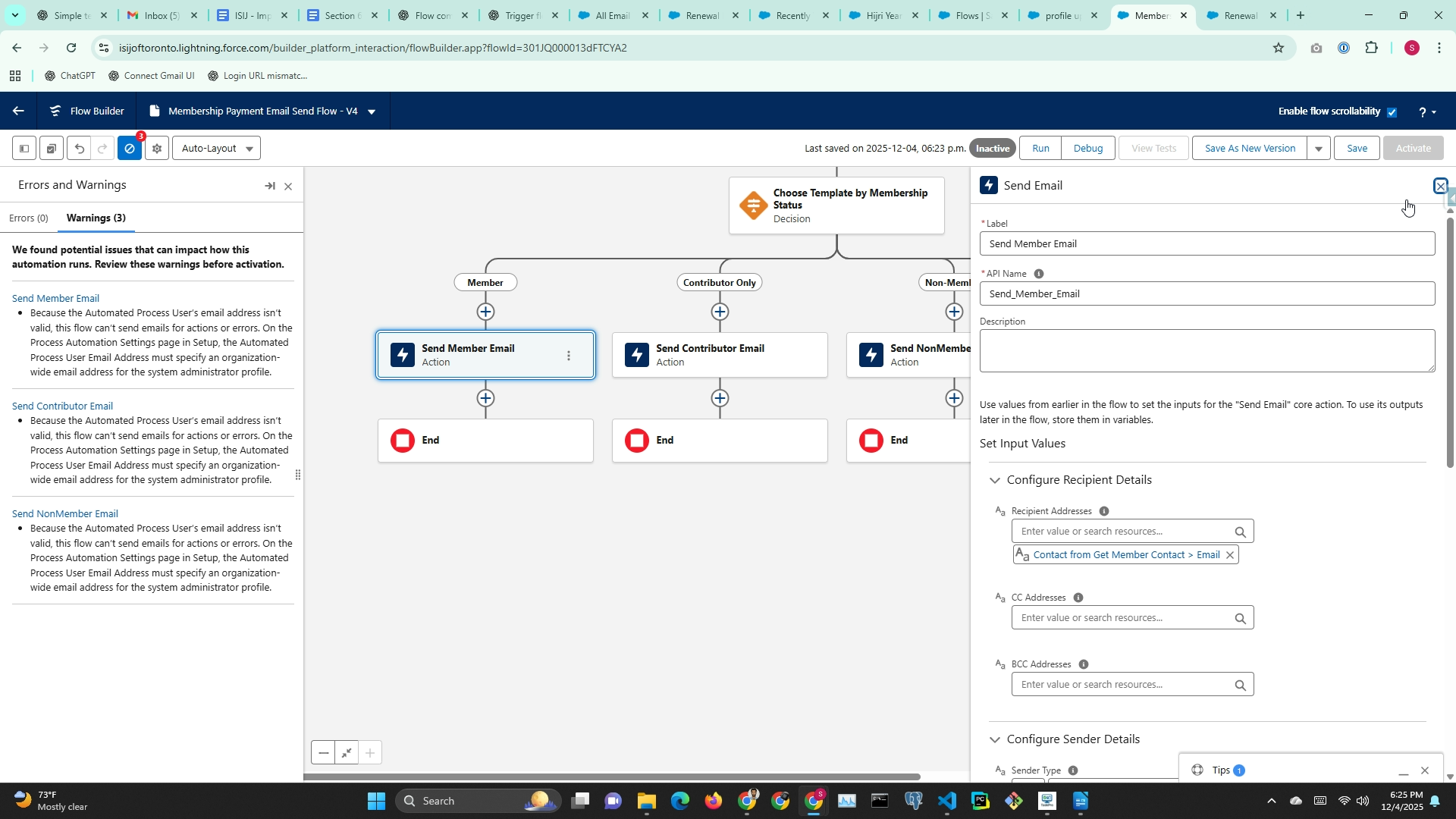Toggle the left toolbox panel icon
The image size is (1456, 819).
tap(24, 149)
